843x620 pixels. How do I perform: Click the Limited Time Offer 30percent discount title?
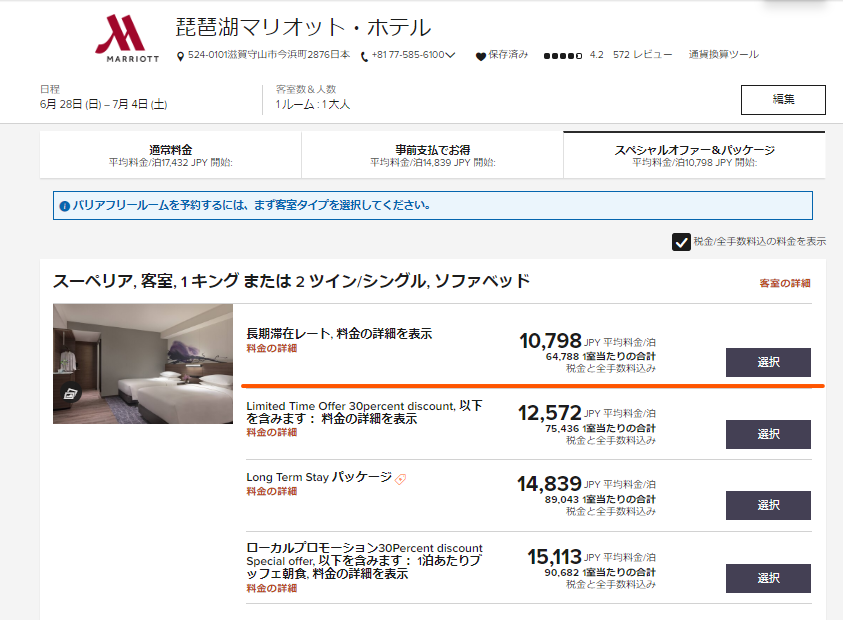pyautogui.click(x=365, y=412)
